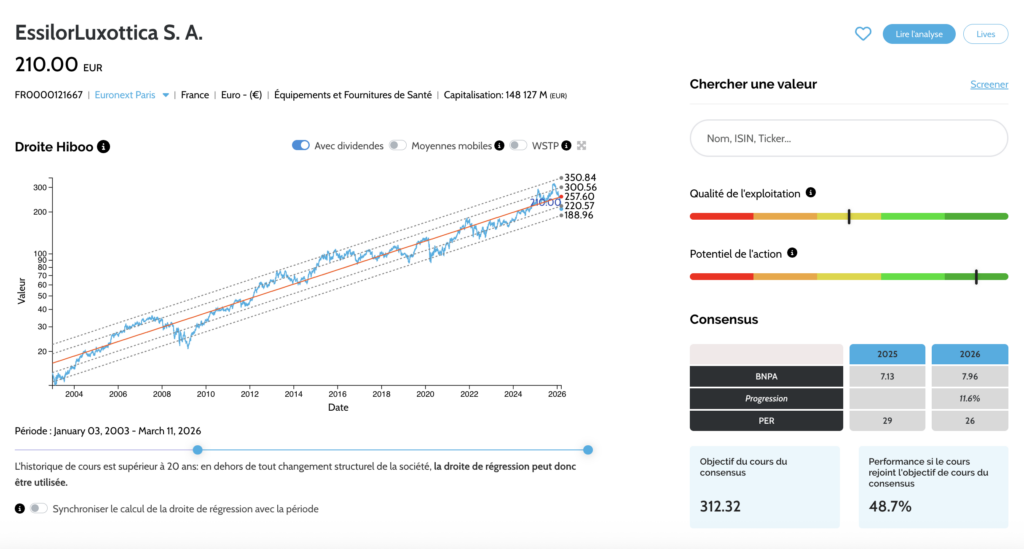Screen dimensions: 1024x549
Task: Click info icon beside WSTP
Action: click(566, 146)
